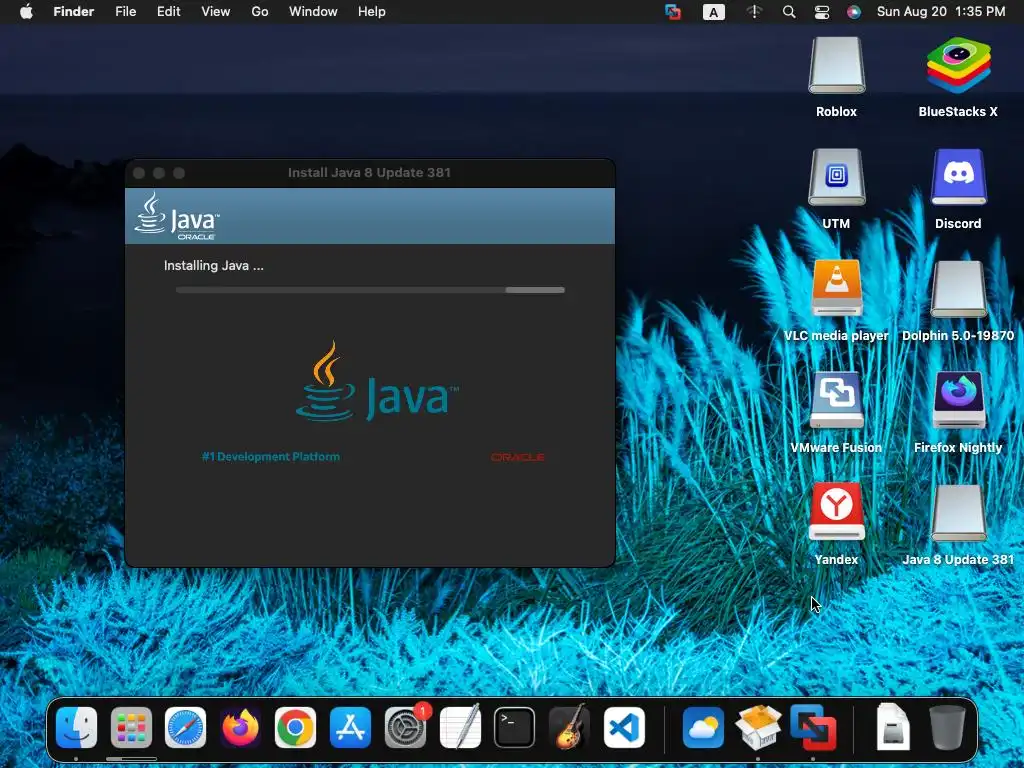1024x768 pixels.
Task: Select the Firefox Nightly desktop icon
Action: click(x=958, y=400)
